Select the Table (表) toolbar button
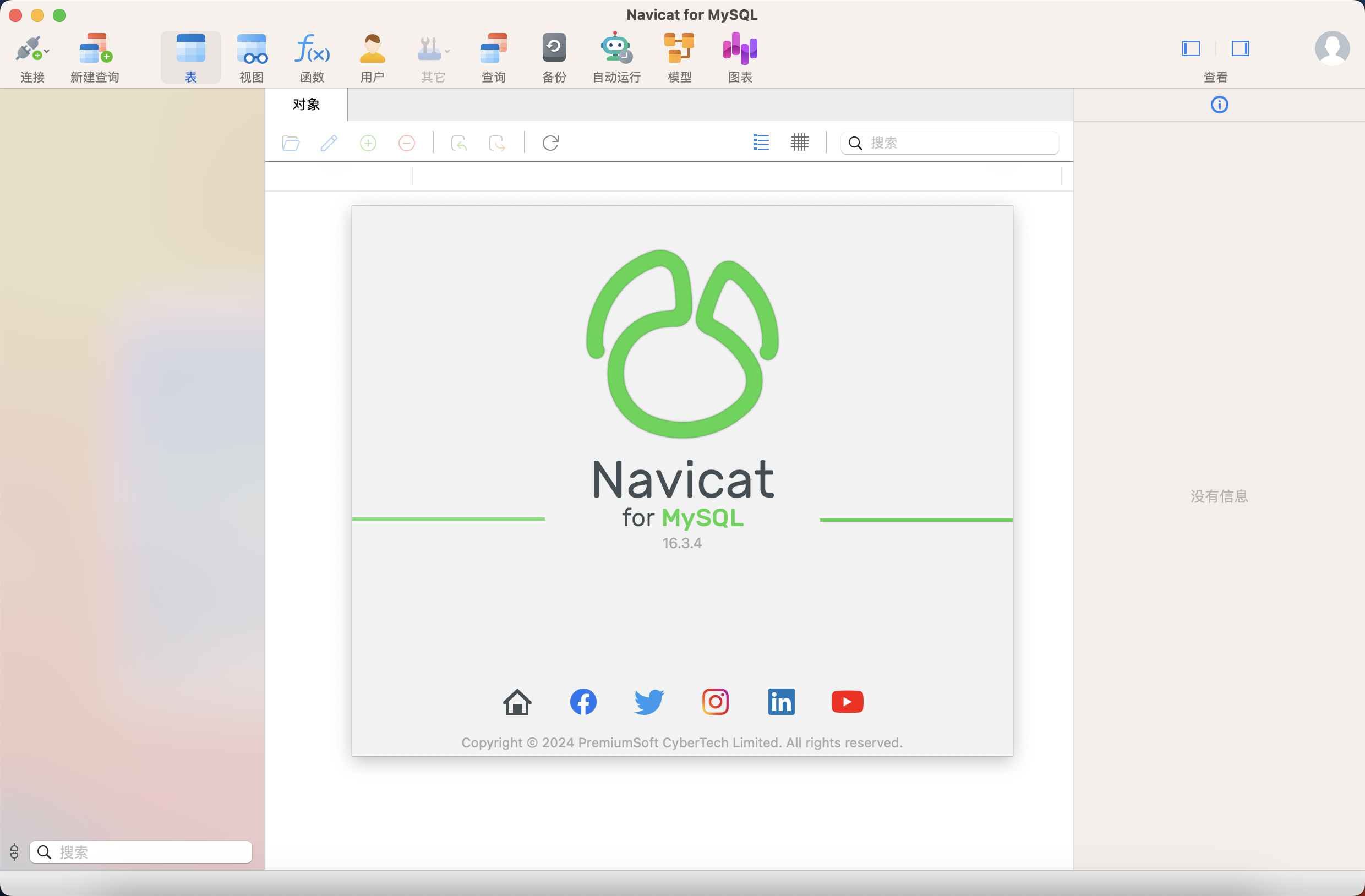 point(190,57)
